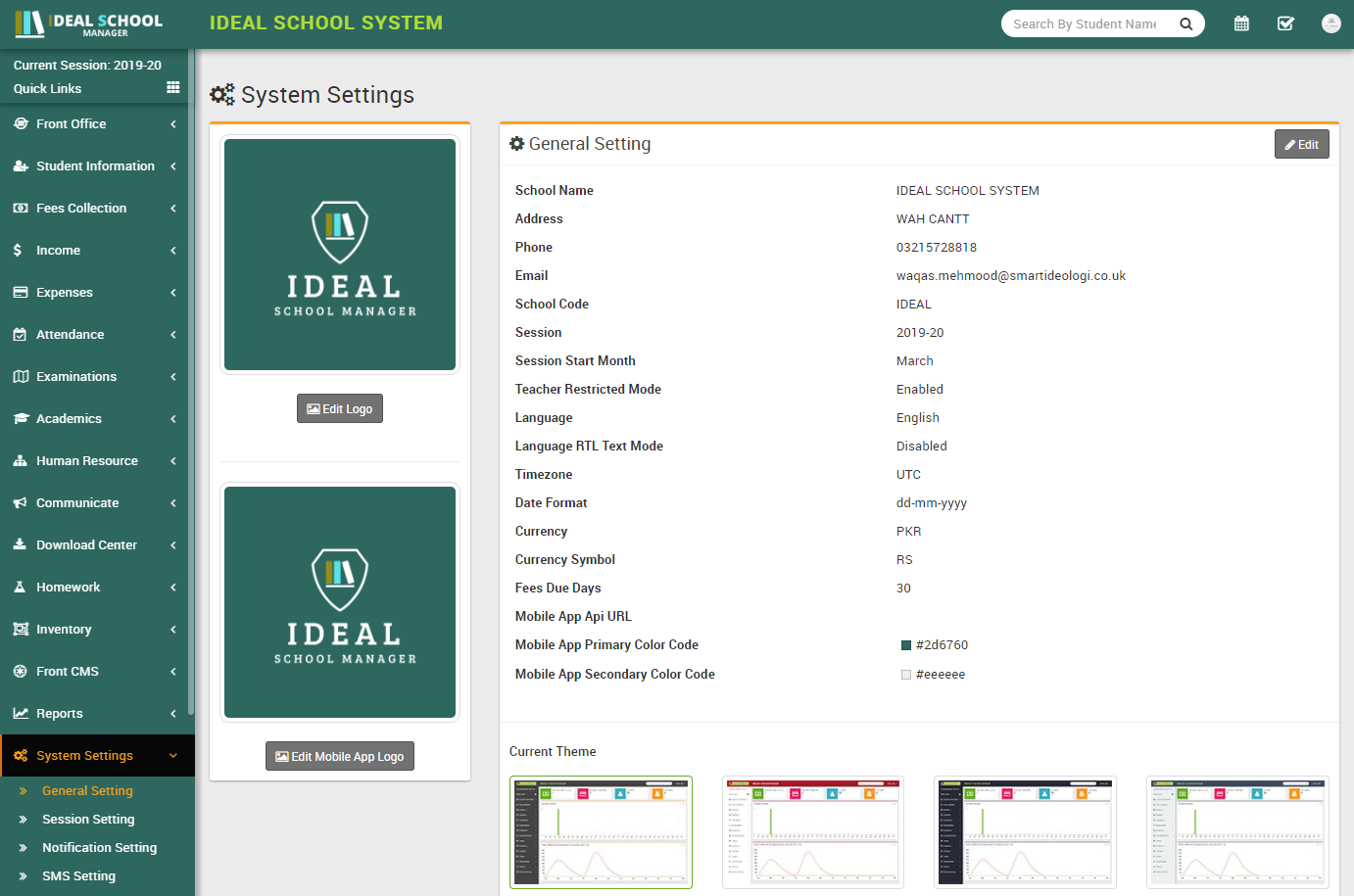This screenshot has width=1354, height=896.
Task: Click the #2d6760 primary color swatch
Action: click(x=906, y=644)
